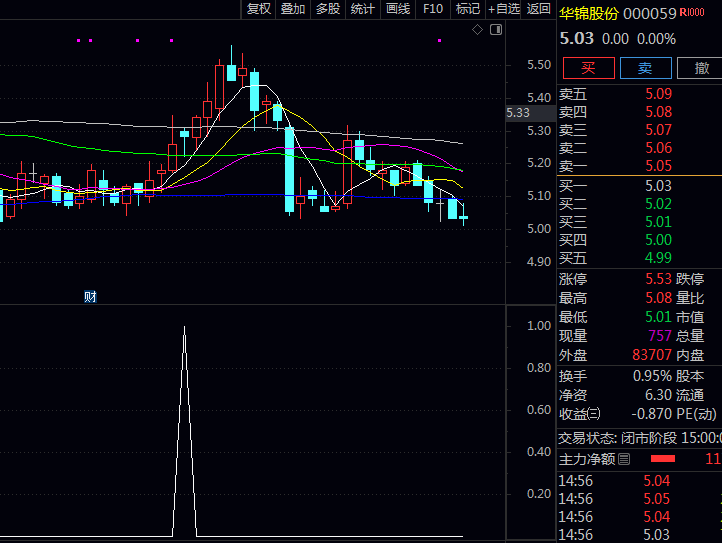Open the 复权 menu

point(258,9)
